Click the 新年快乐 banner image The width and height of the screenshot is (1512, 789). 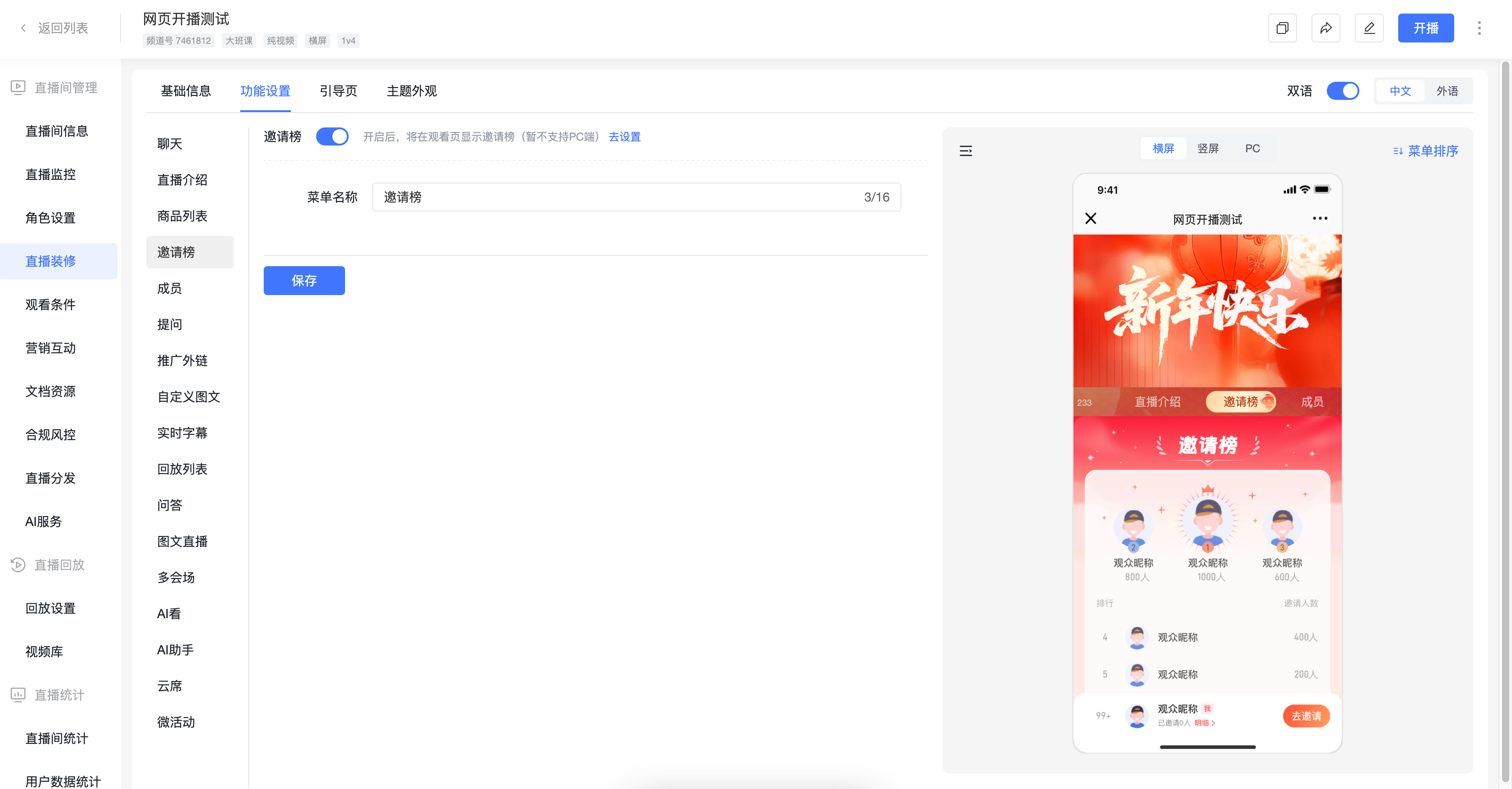[x=1207, y=311]
